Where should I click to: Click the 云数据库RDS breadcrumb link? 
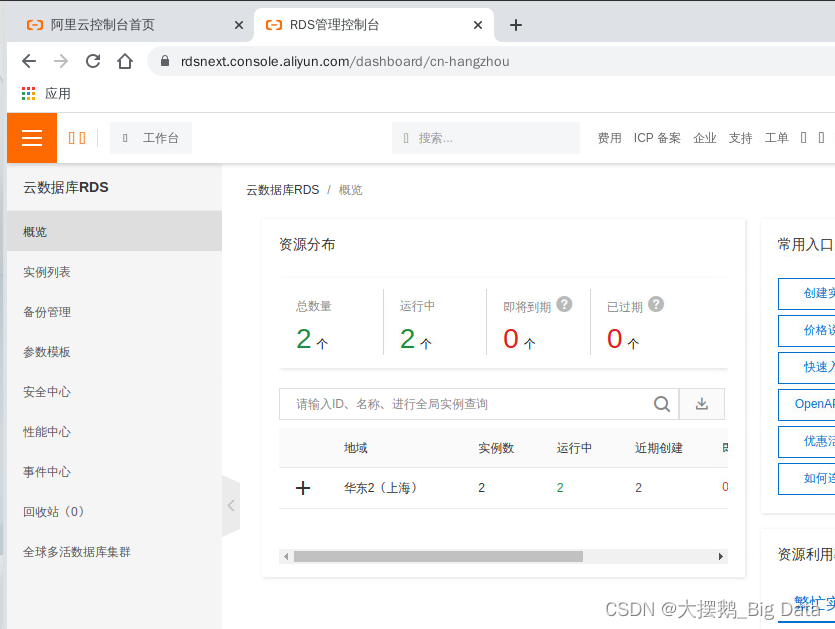283,190
